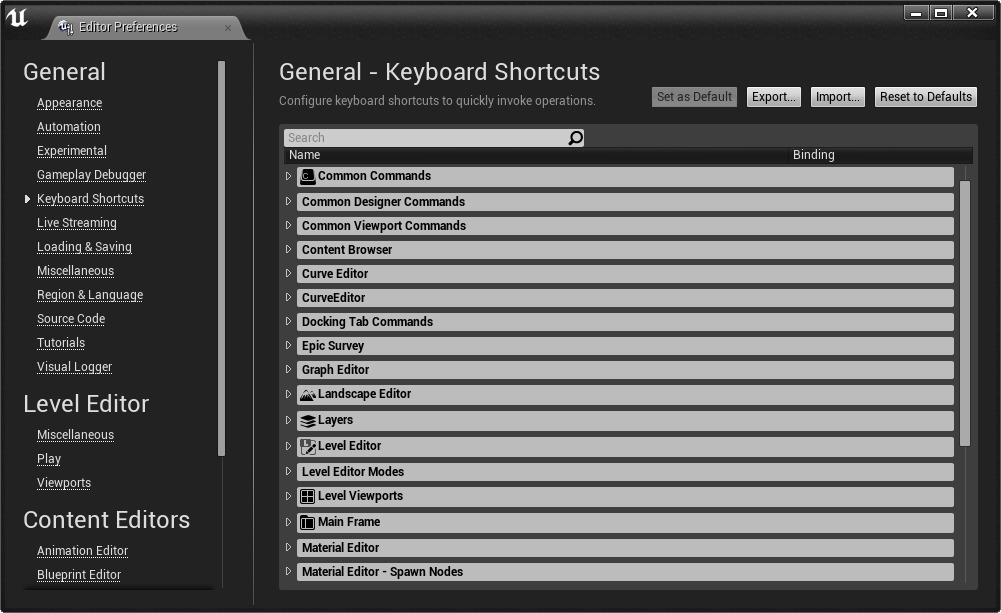This screenshot has height=613, width=1001.
Task: Expand the Epic Survey category
Action: point(289,346)
